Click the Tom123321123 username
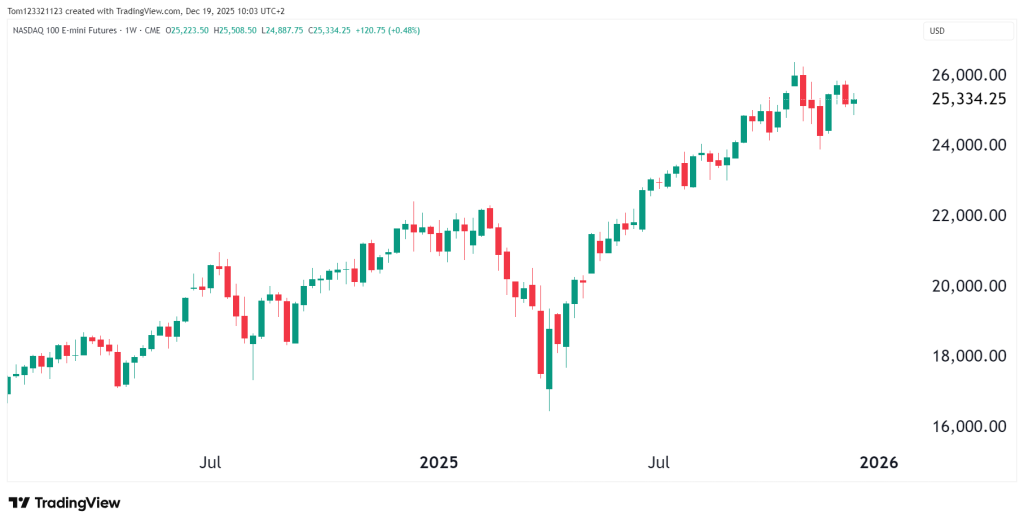This screenshot has height=524, width=1024. (x=34, y=10)
